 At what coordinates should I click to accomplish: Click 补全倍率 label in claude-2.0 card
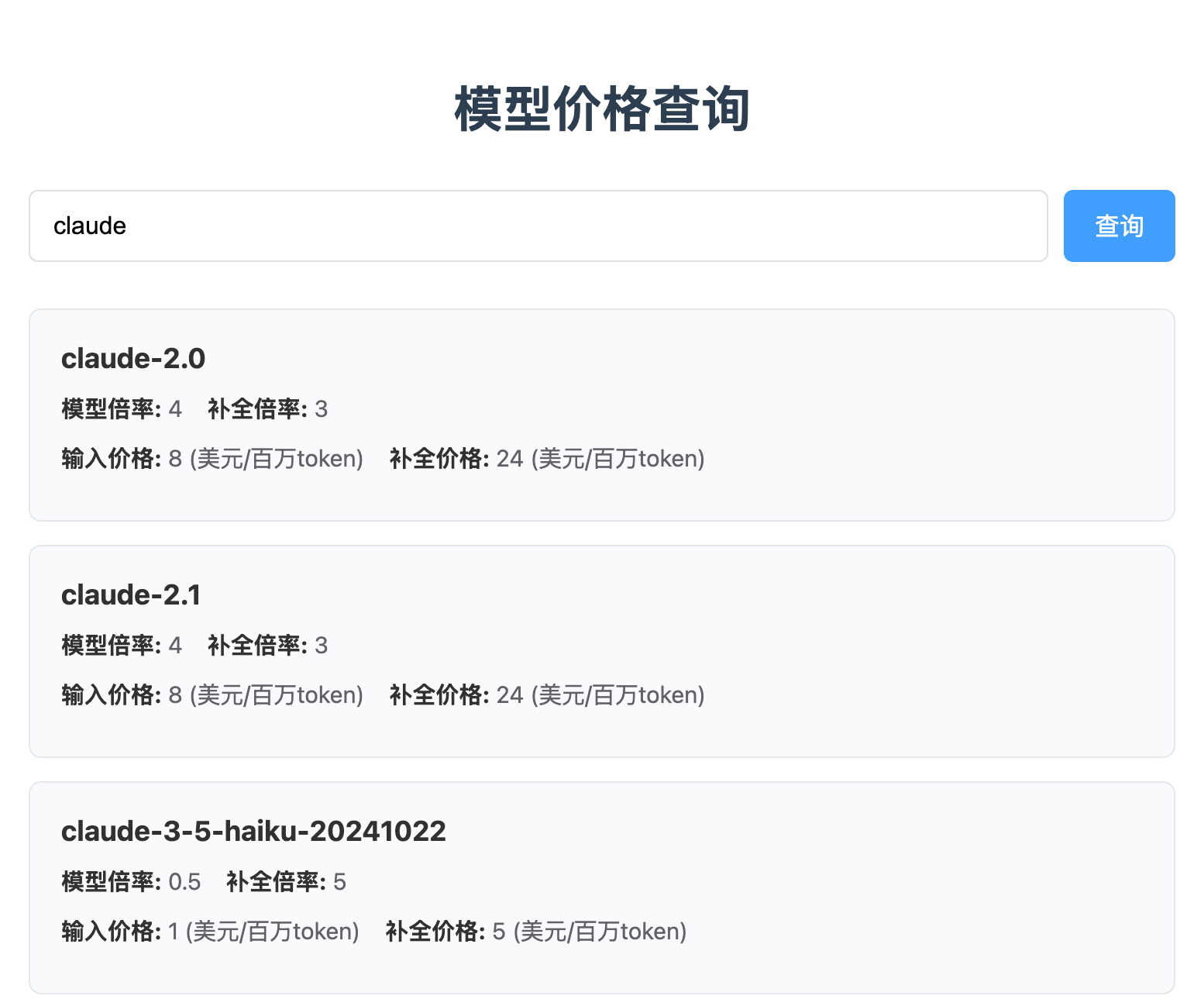pos(257,408)
